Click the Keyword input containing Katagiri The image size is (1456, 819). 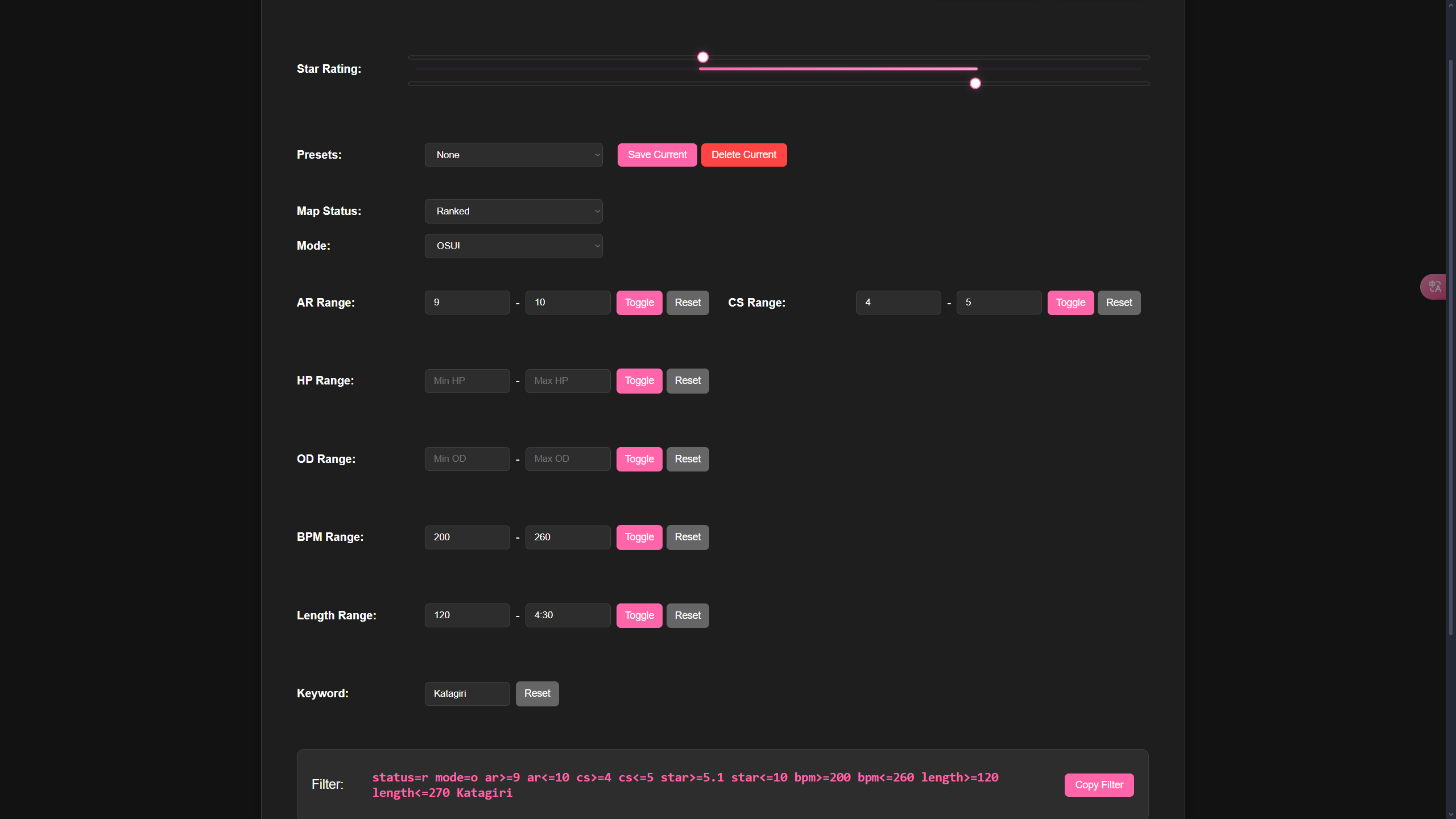[x=467, y=693]
